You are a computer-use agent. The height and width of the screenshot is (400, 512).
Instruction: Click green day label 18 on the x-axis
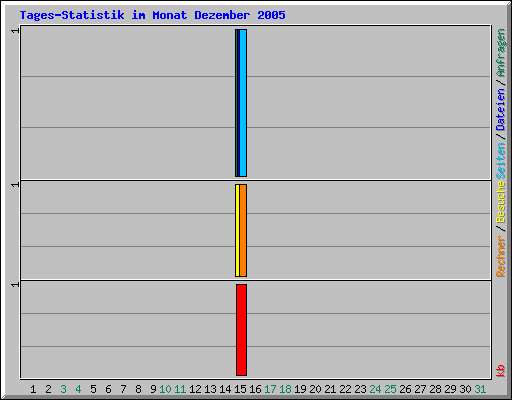(x=285, y=389)
